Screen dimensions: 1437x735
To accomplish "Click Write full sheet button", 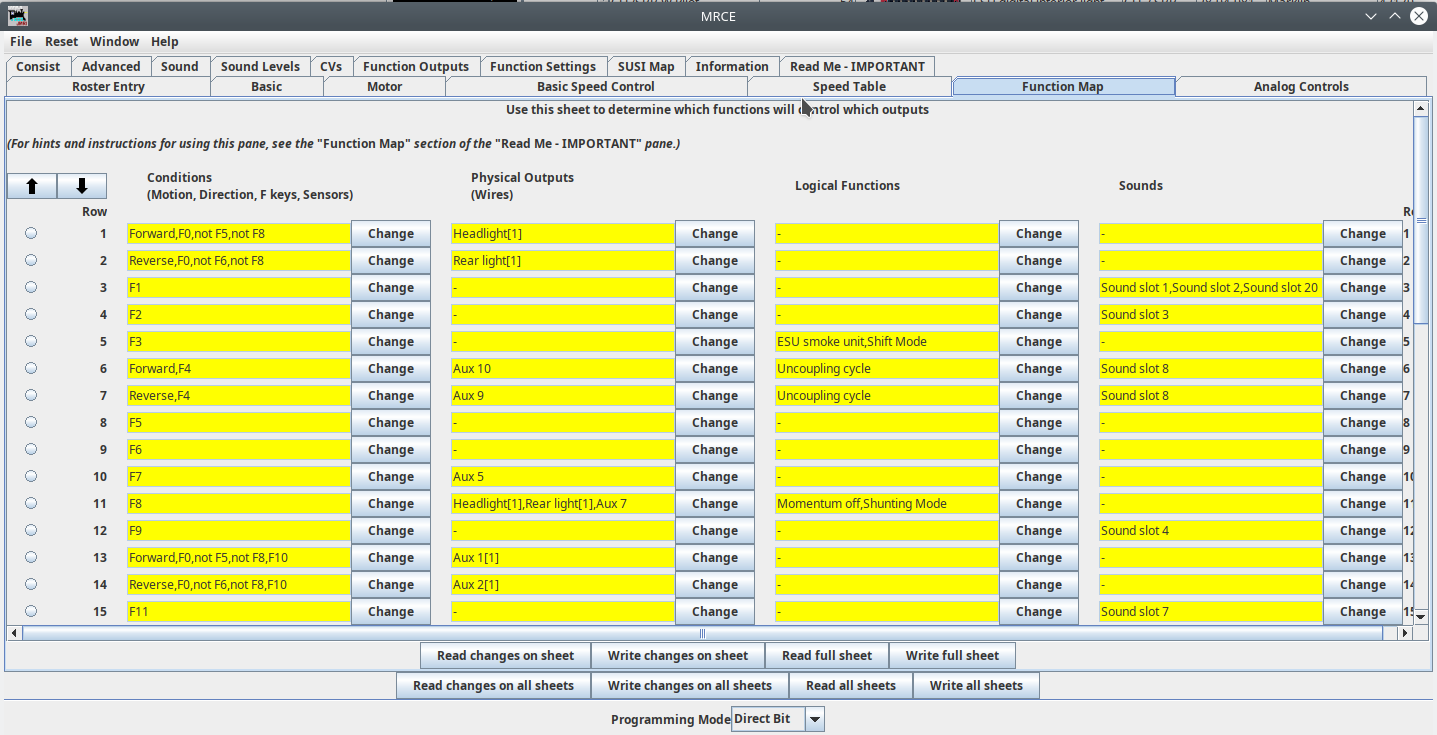I will pyautogui.click(x=952, y=656).
